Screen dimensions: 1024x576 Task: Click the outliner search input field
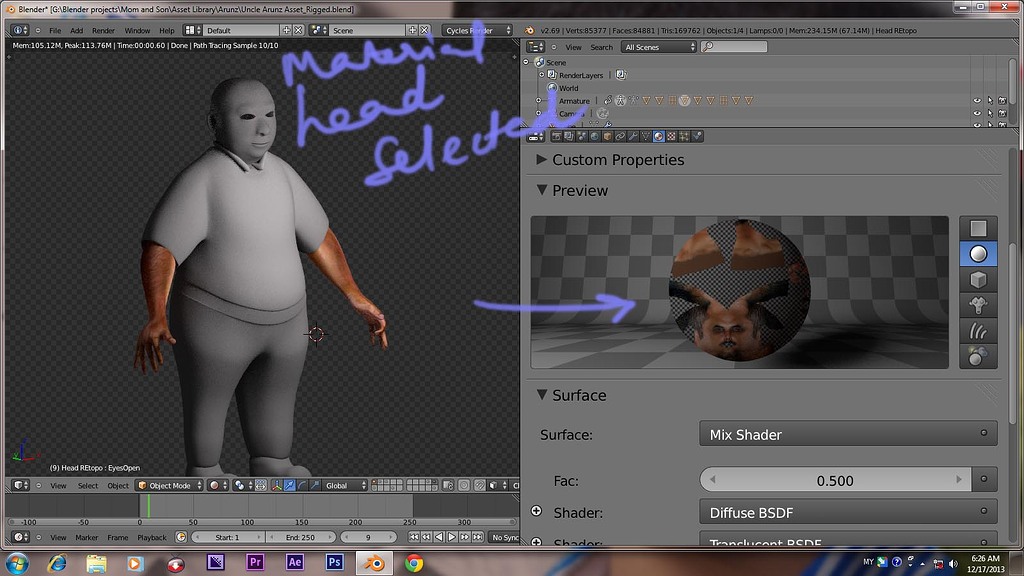[733, 47]
